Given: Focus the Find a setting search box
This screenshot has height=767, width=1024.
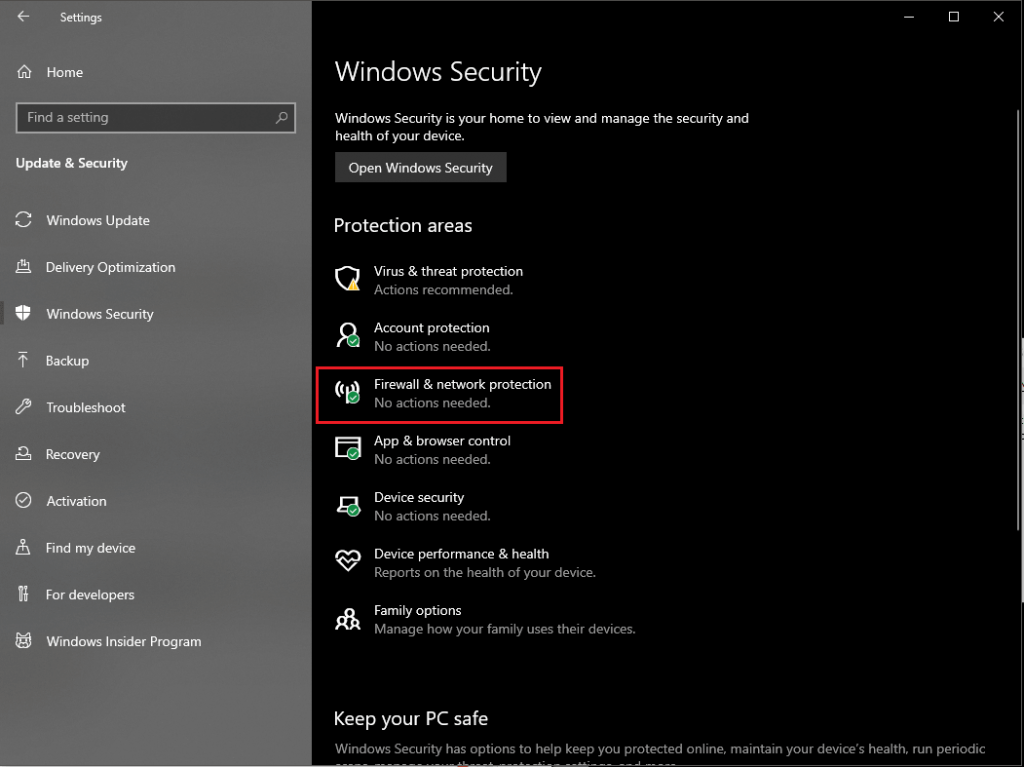Looking at the screenshot, I should point(155,118).
